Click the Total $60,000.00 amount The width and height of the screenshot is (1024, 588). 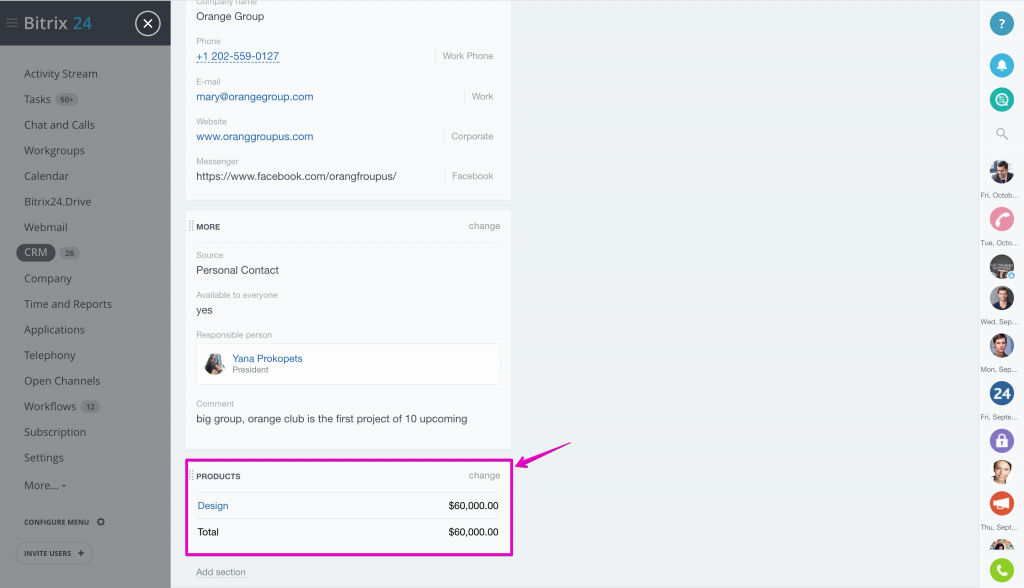pos(473,532)
